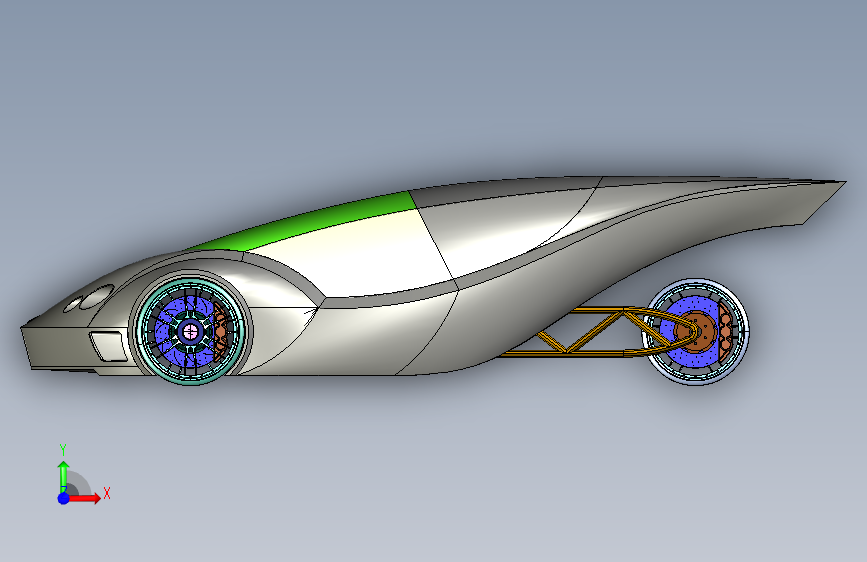867x562 pixels.
Task: Select the orange brake caliper on rear wheel
Action: [725, 330]
